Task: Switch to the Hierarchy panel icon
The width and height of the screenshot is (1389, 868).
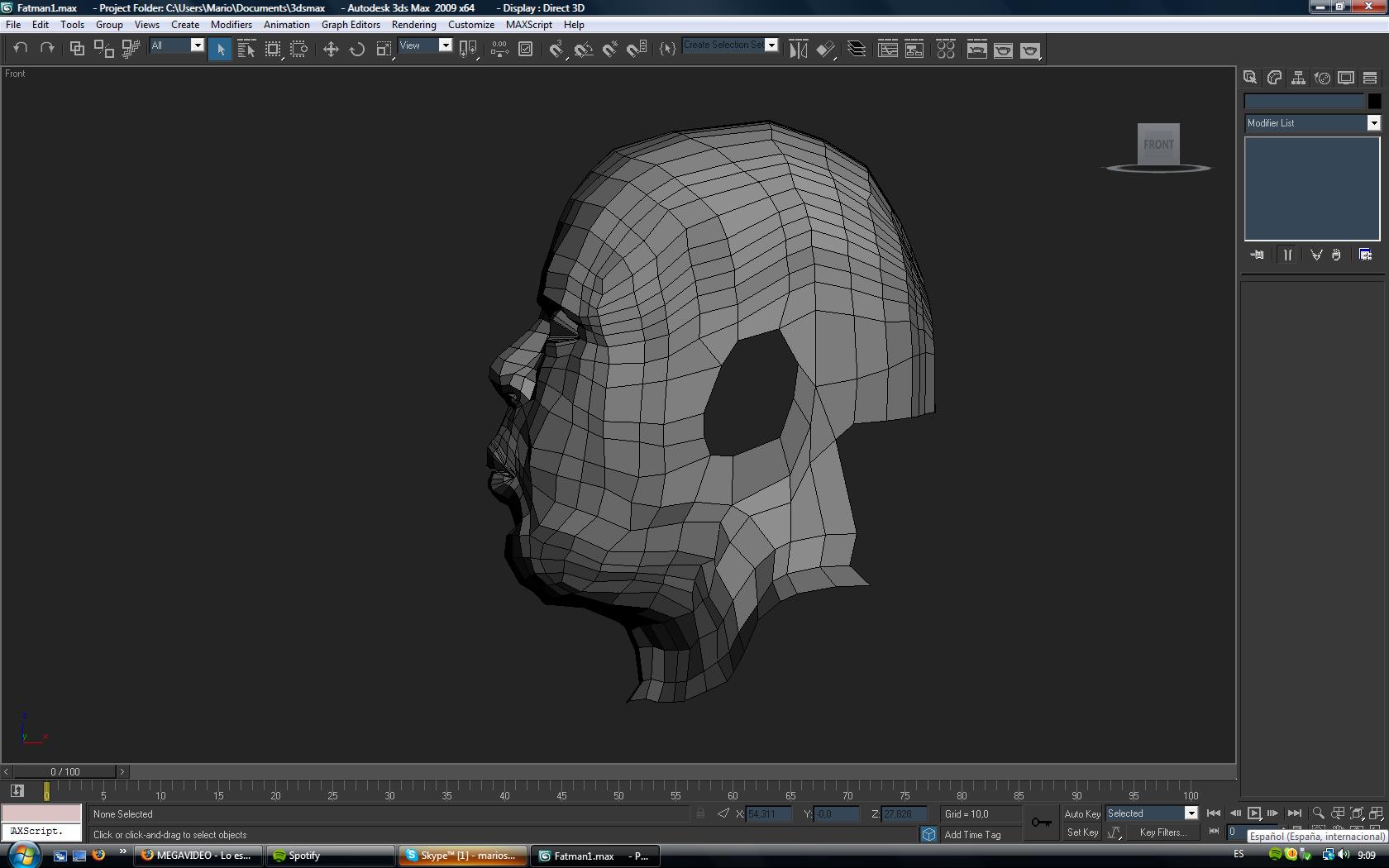Action: (1298, 78)
